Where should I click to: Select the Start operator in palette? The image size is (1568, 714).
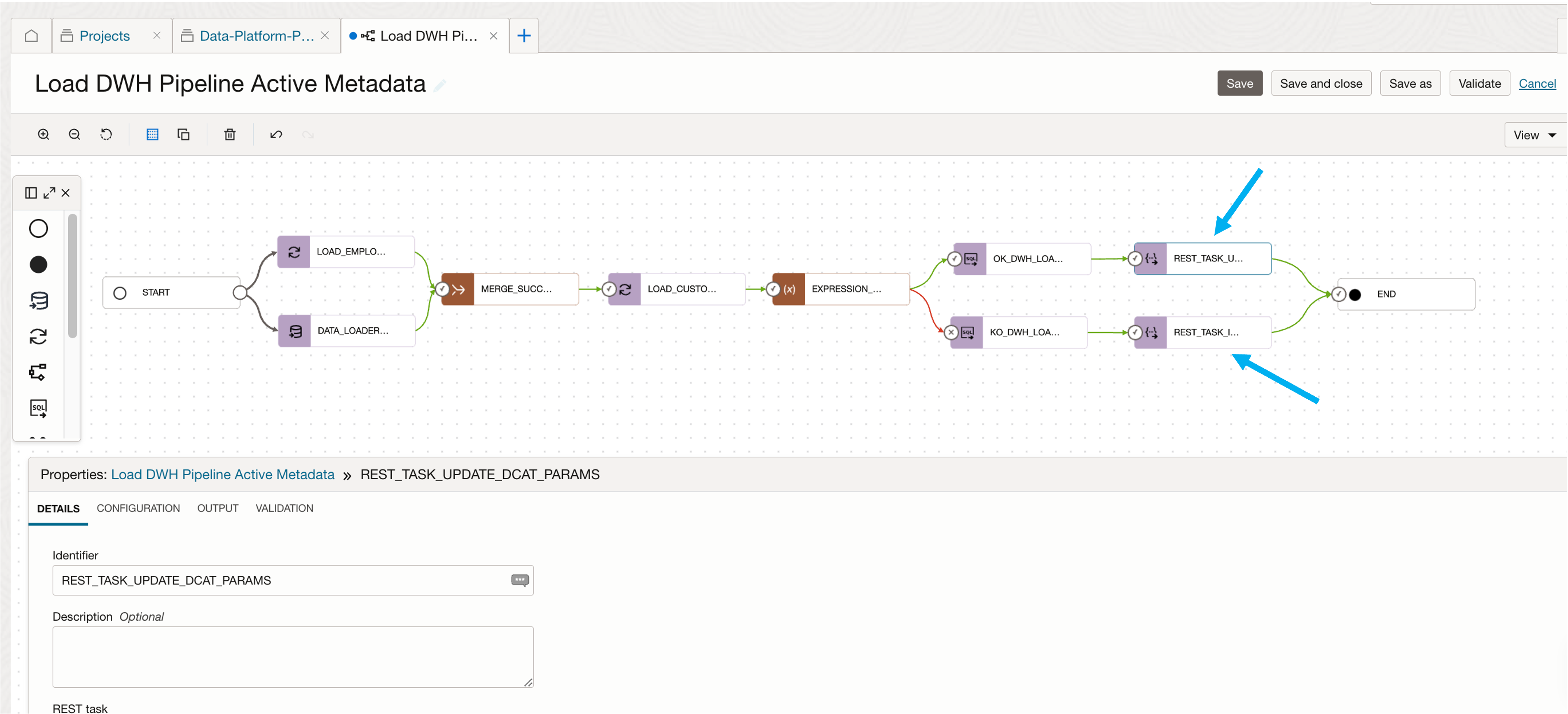pyautogui.click(x=38, y=228)
